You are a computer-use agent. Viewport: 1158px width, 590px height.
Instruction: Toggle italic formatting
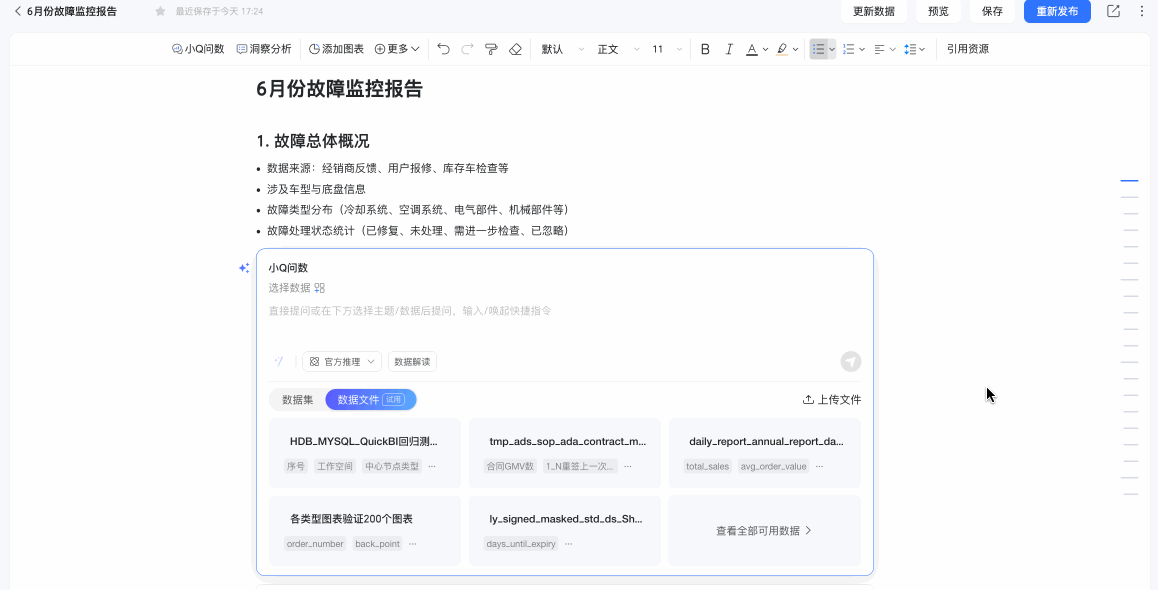tap(729, 49)
